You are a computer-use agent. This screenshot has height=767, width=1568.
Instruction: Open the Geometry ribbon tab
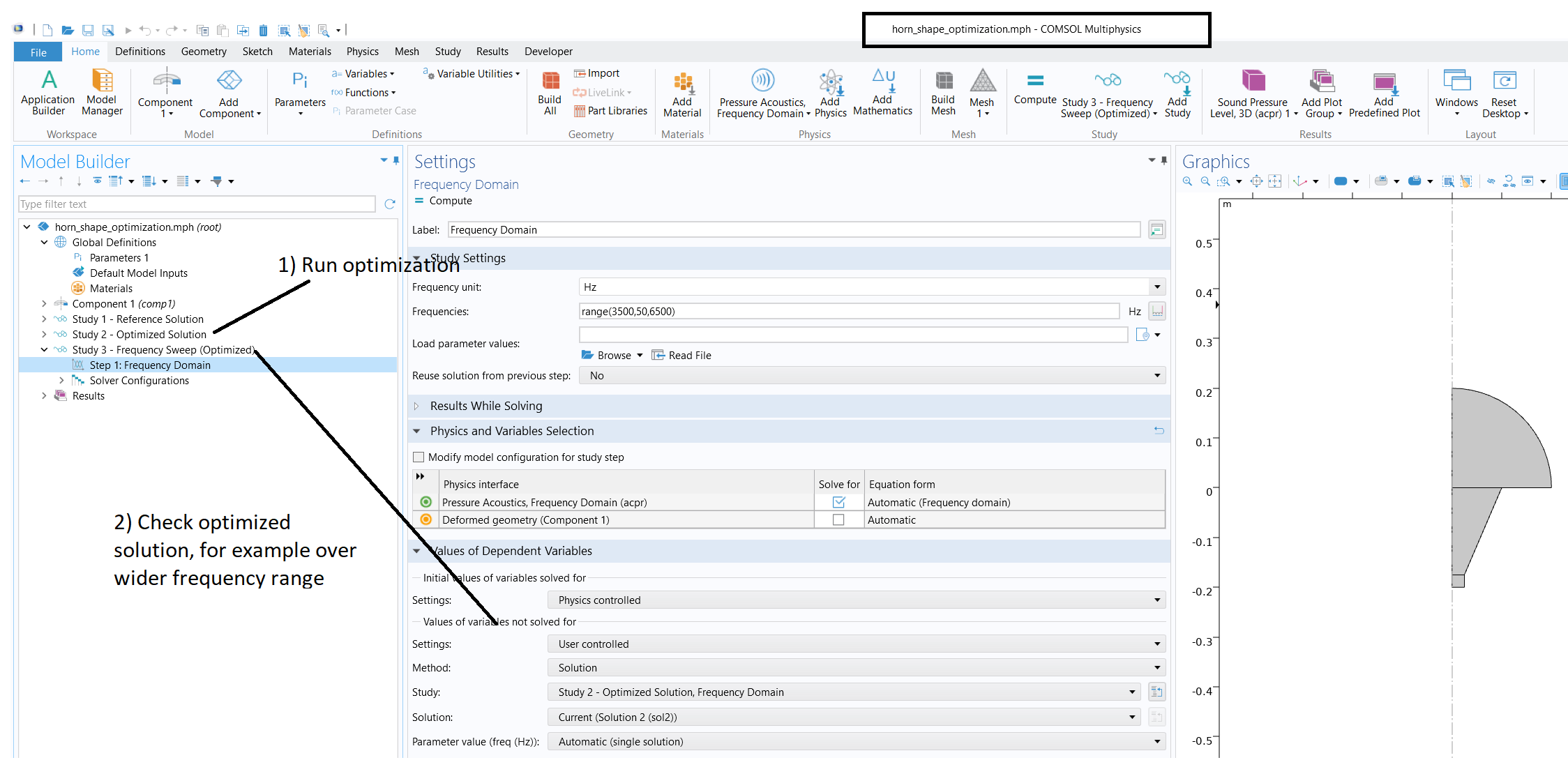203,52
